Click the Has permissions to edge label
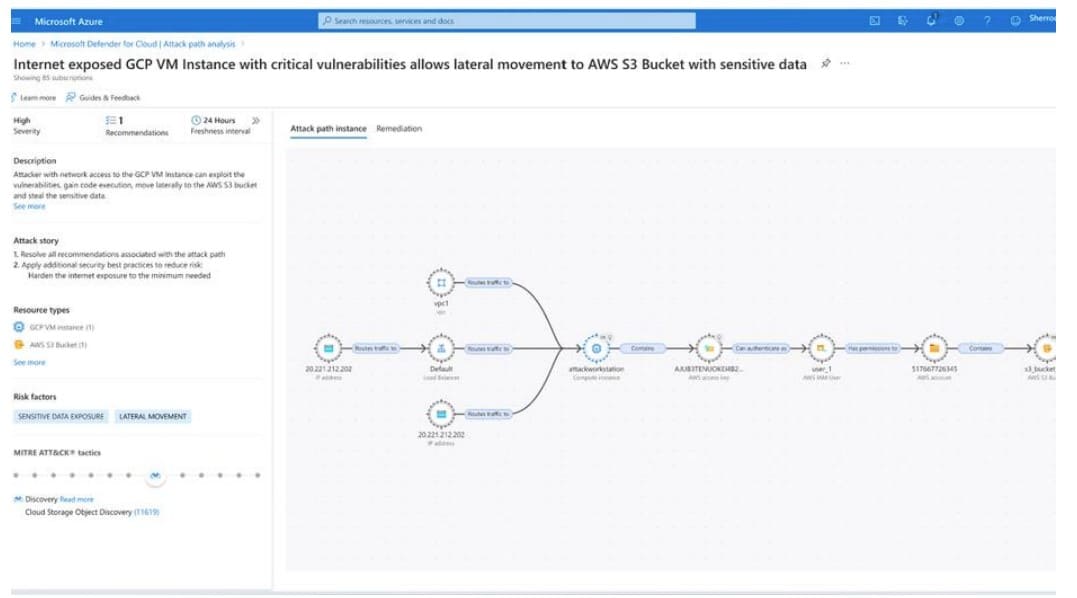This screenshot has width=1077, height=598. [x=872, y=349]
